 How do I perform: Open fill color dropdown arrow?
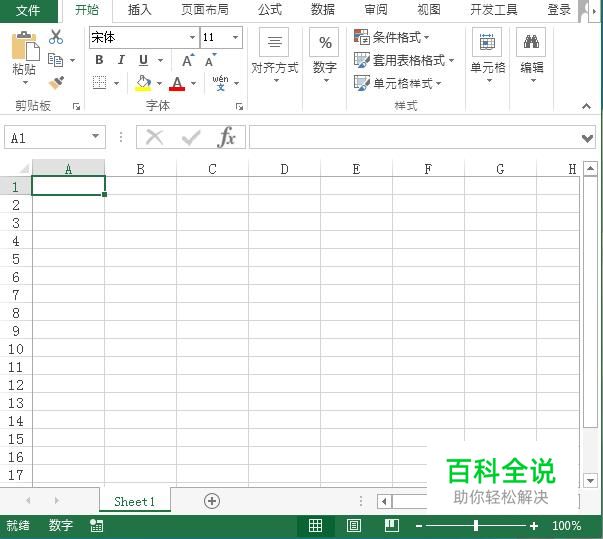159,83
